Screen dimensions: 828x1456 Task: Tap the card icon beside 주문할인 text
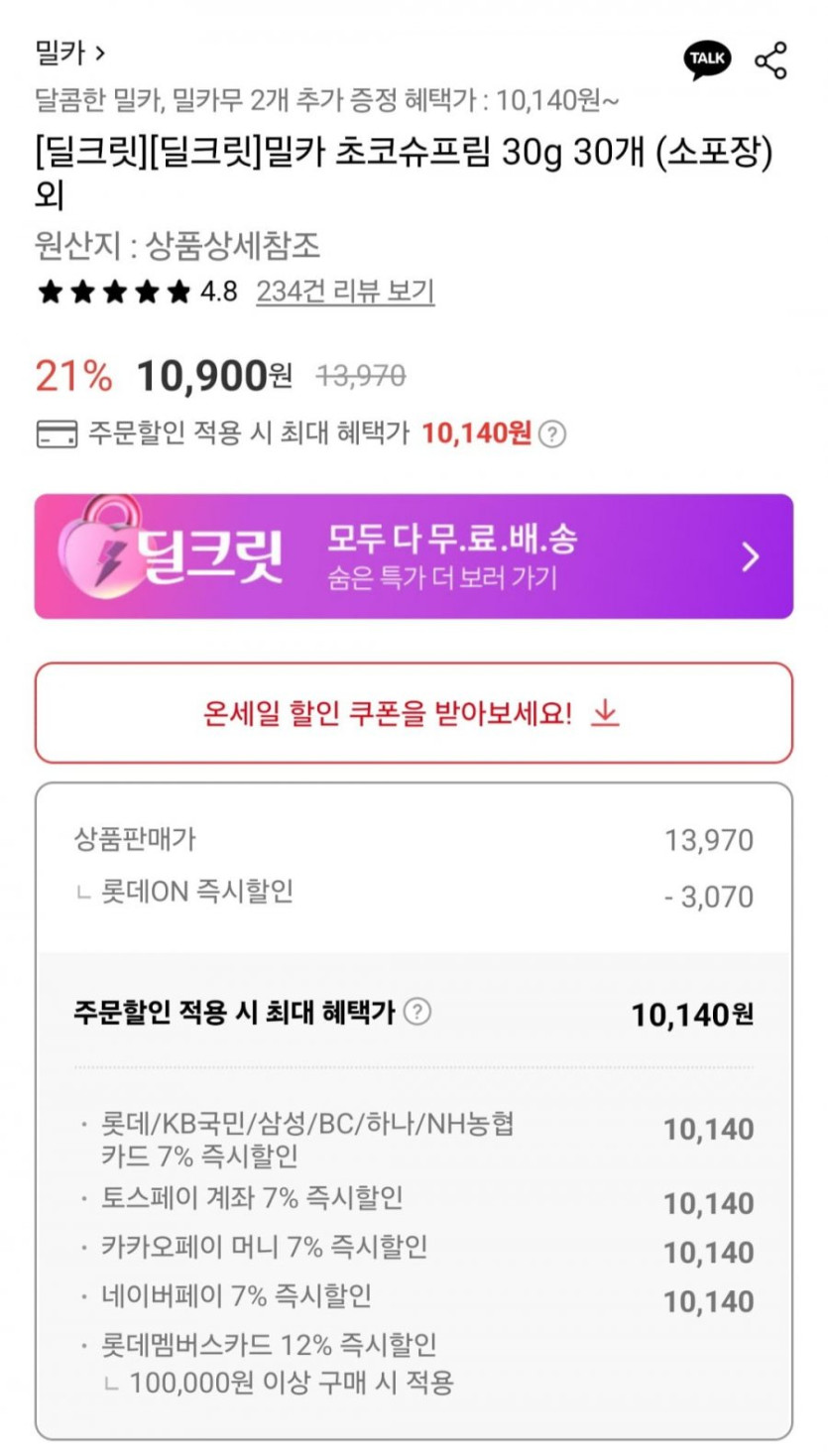pos(57,433)
